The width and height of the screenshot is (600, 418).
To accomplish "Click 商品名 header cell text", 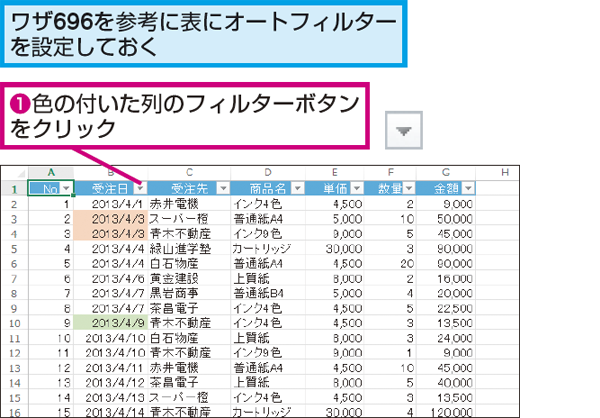I will pyautogui.click(x=268, y=188).
